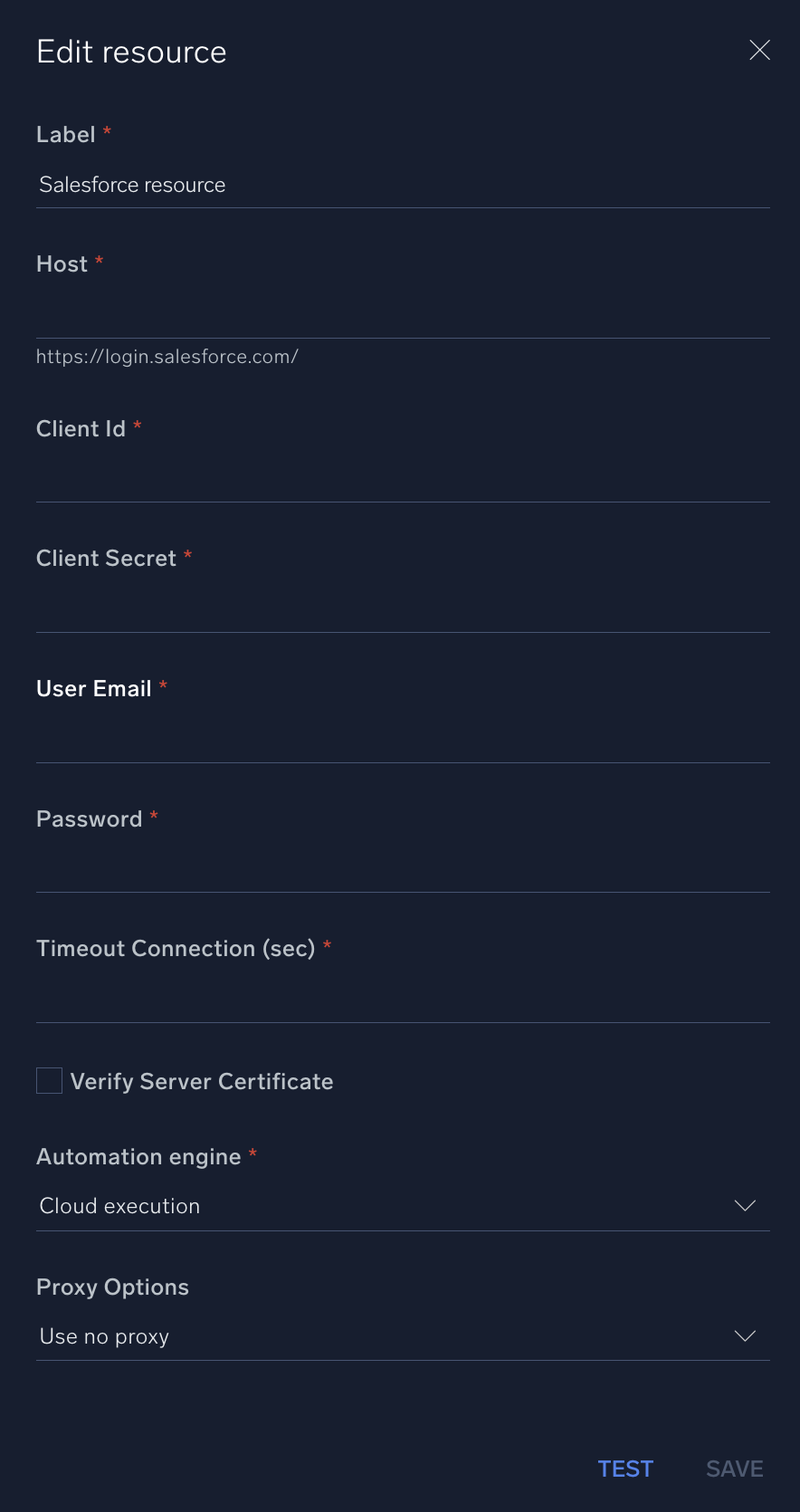Select Cloud execution from Automation engine
The image size is (800, 1512).
click(119, 1205)
